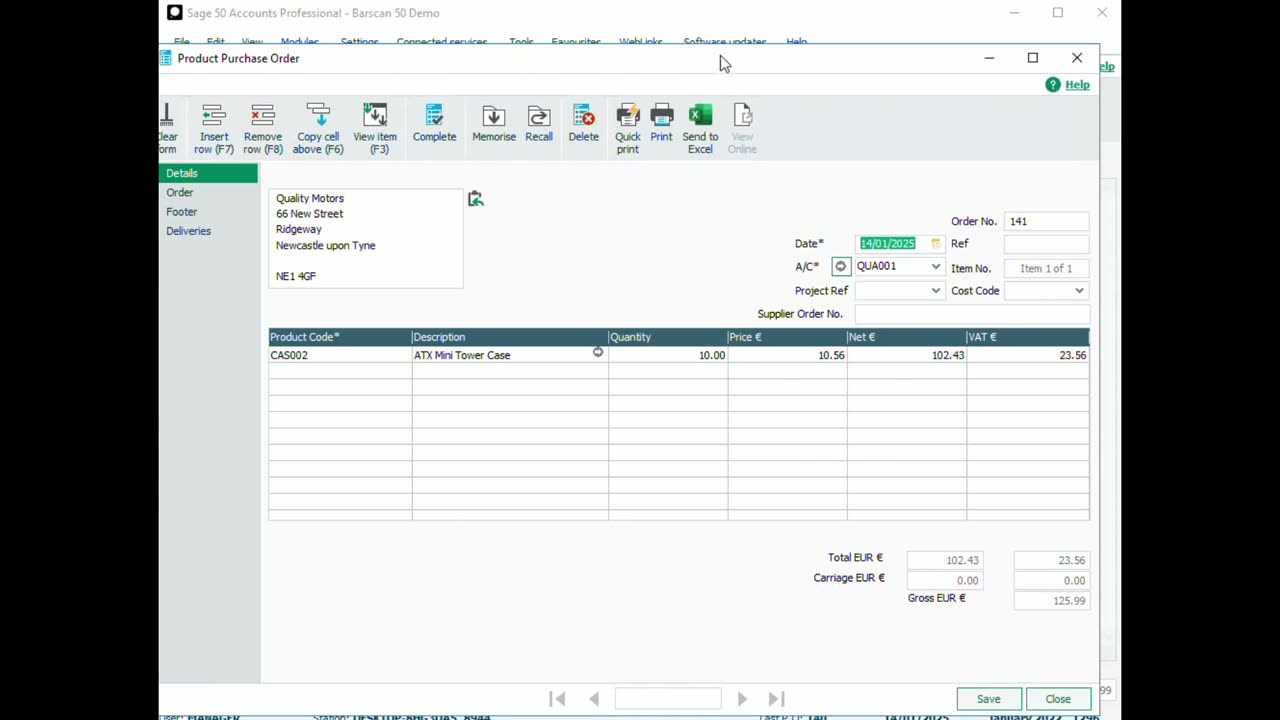Expand the A/C QUA001 dropdown

pos(935,267)
